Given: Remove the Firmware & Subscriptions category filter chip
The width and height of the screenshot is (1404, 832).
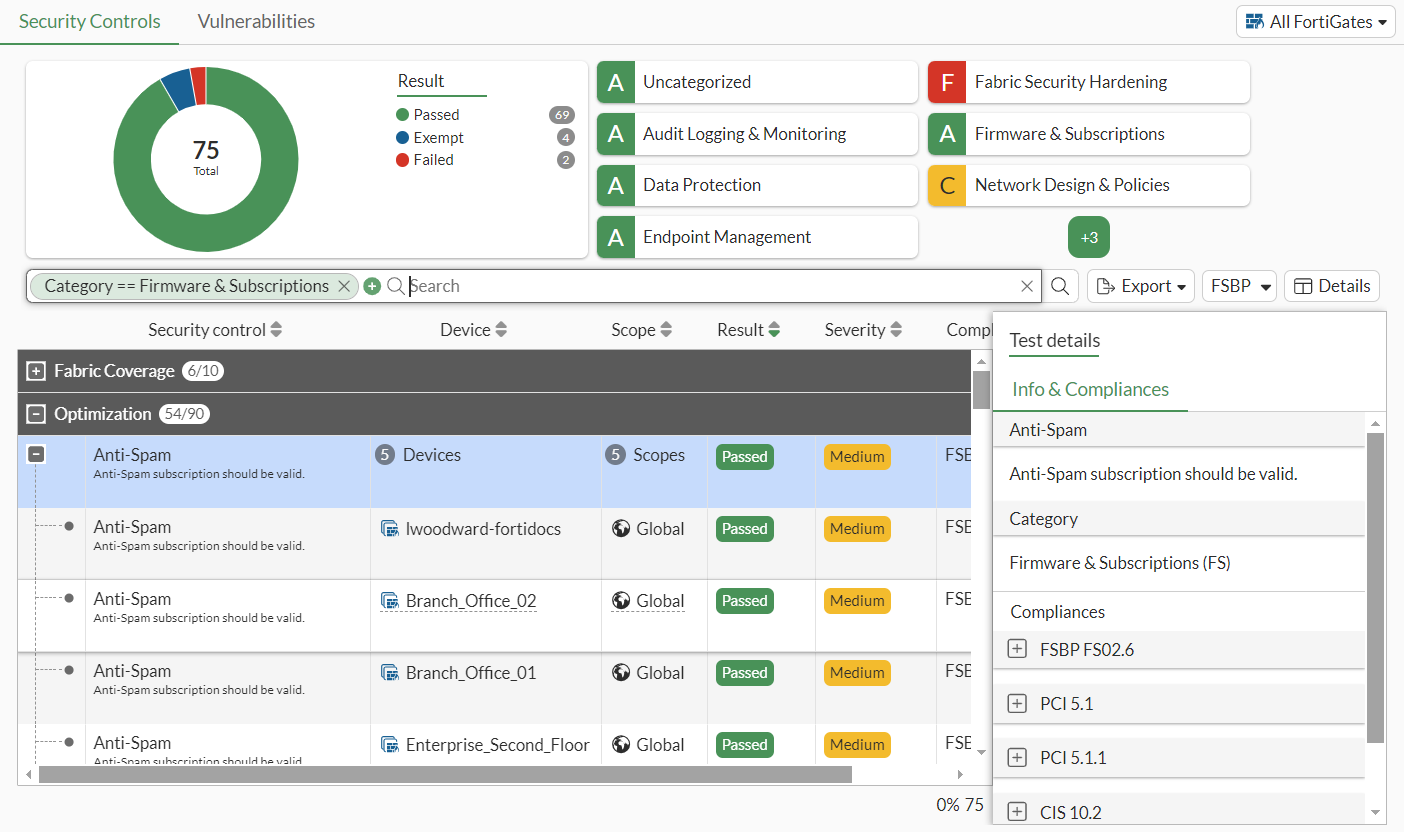Looking at the screenshot, I should pos(344,286).
